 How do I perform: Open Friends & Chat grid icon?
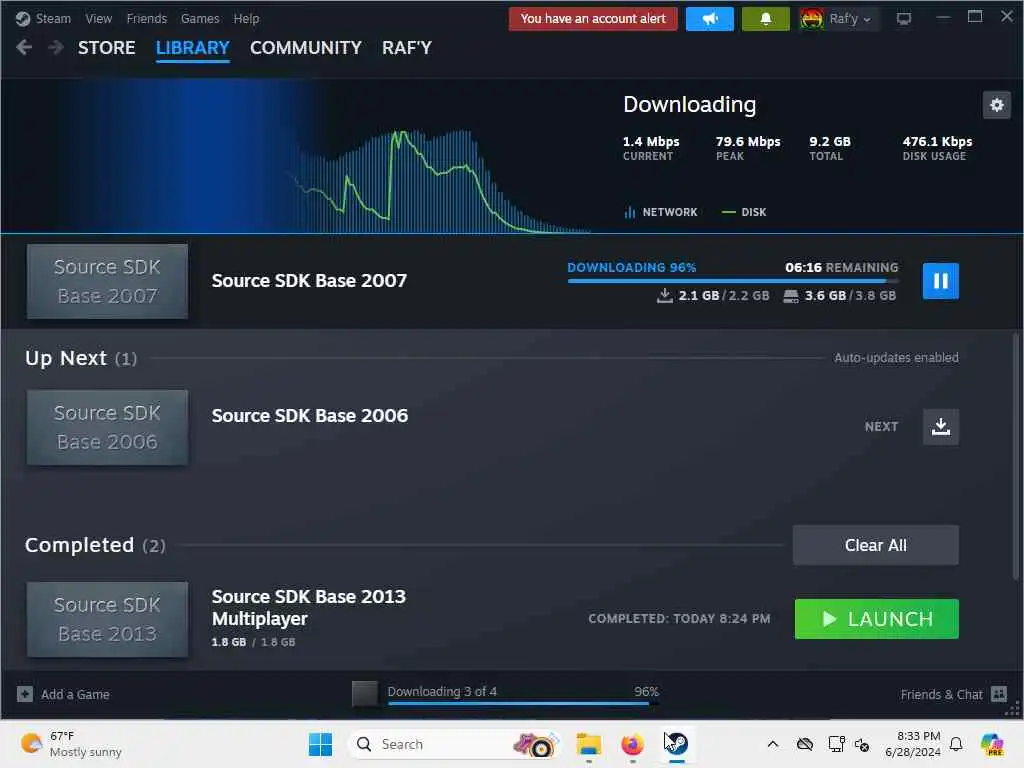click(x=999, y=694)
